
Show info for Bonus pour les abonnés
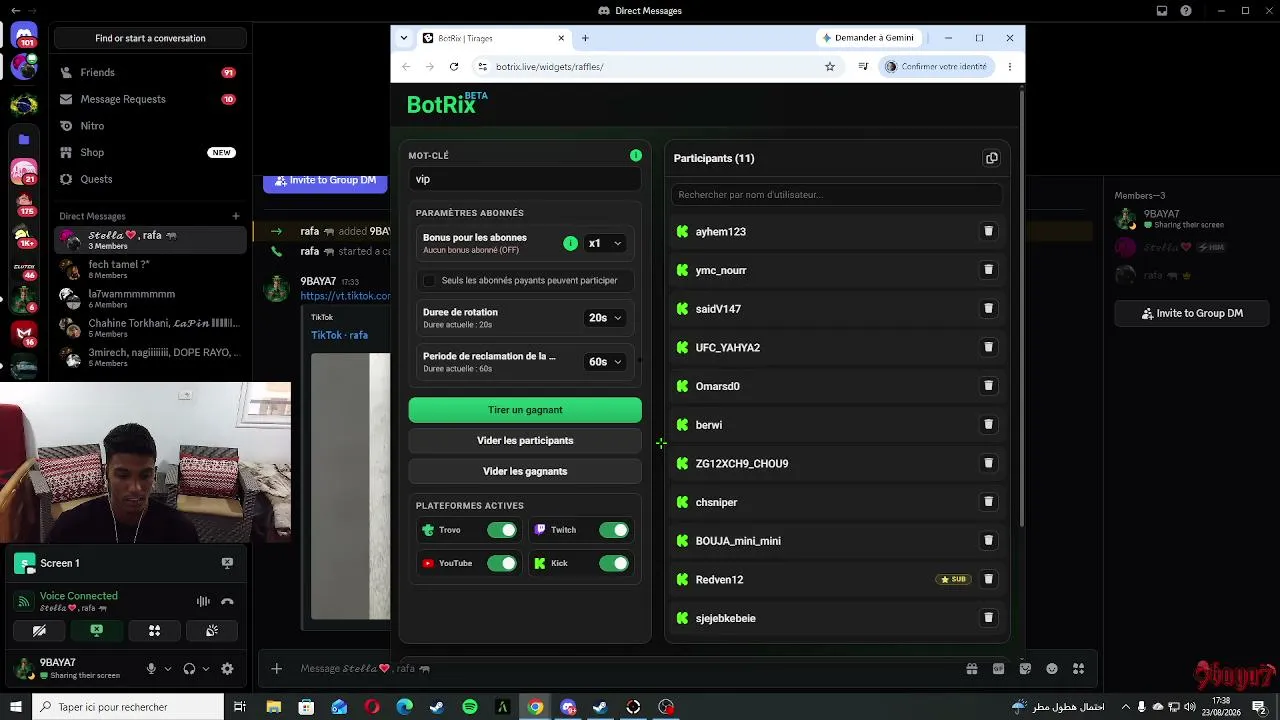(570, 243)
